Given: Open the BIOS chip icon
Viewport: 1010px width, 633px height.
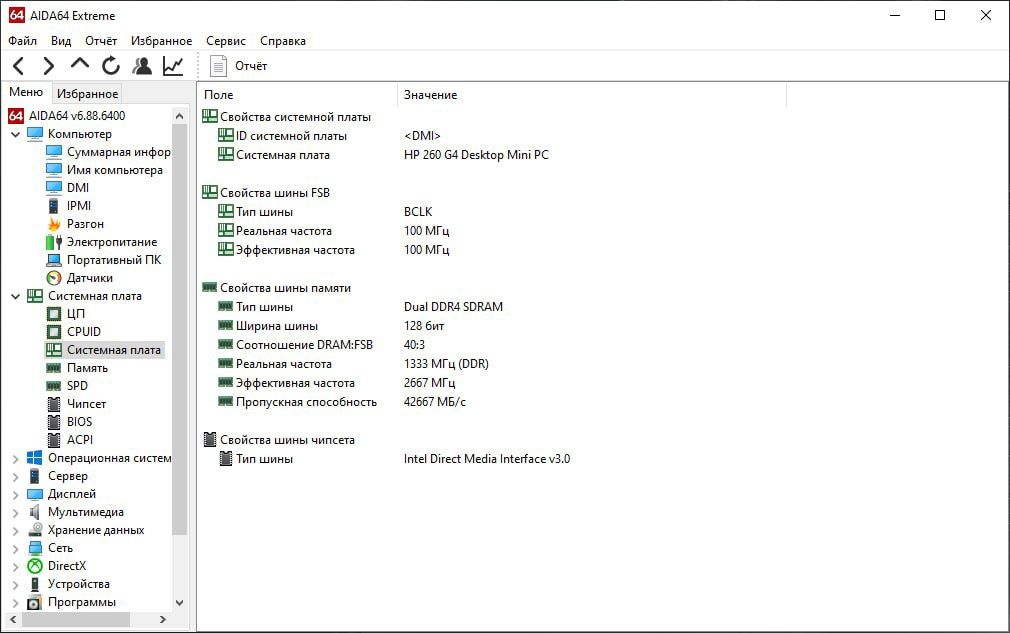Looking at the screenshot, I should click(54, 422).
